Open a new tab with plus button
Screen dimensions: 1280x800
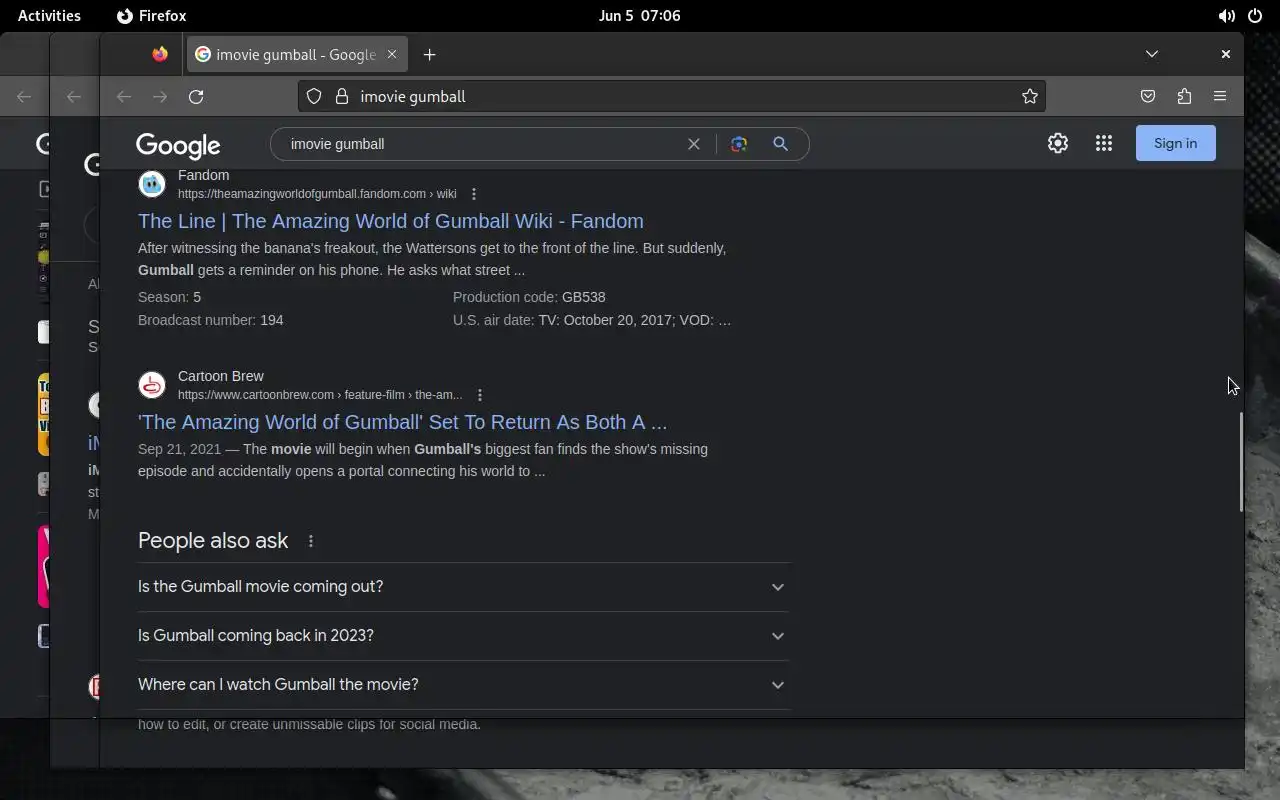[429, 54]
